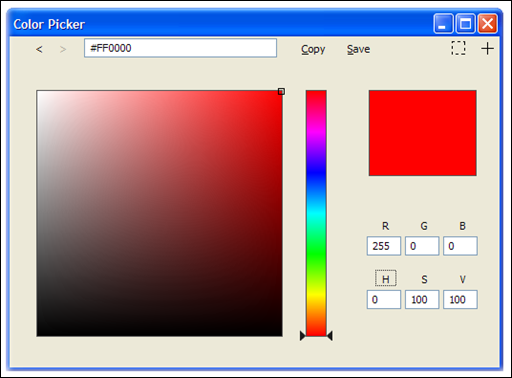
Task: Click the left triangle marker on hue slider
Action: tap(303, 336)
